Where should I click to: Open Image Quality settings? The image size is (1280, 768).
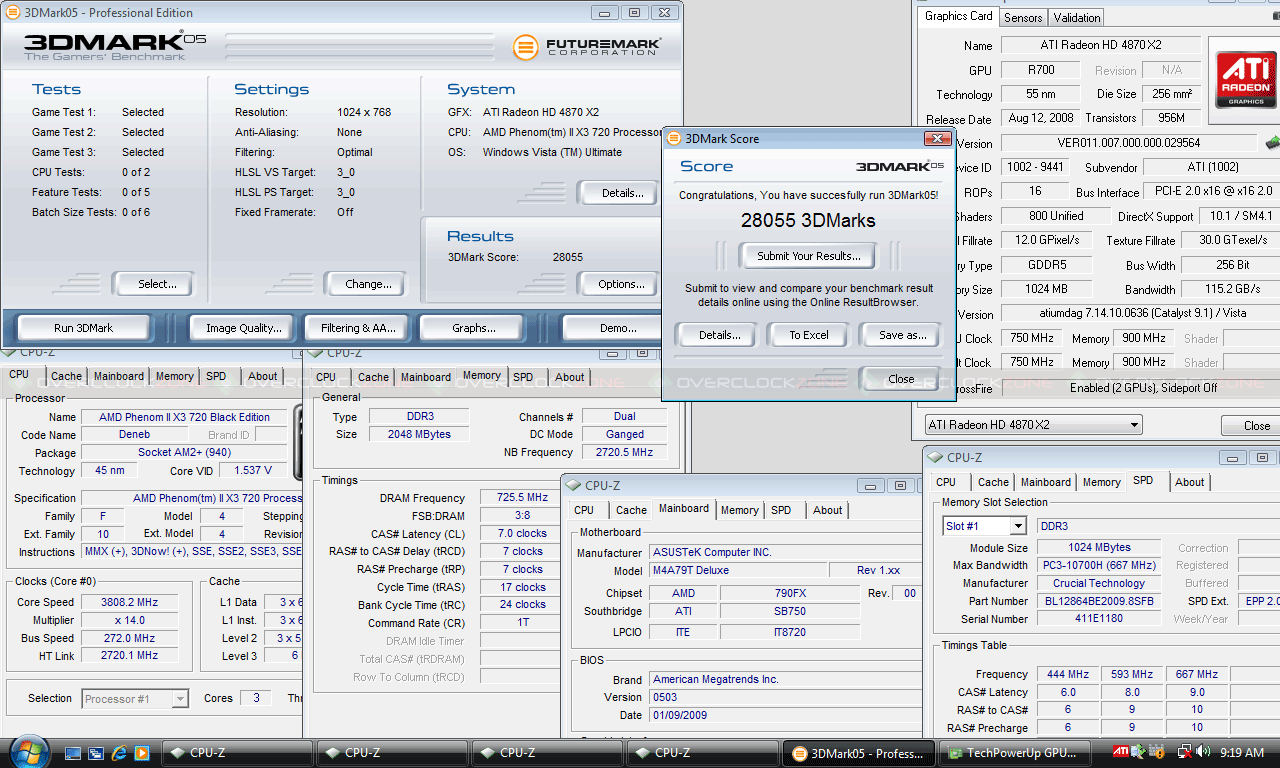point(244,328)
